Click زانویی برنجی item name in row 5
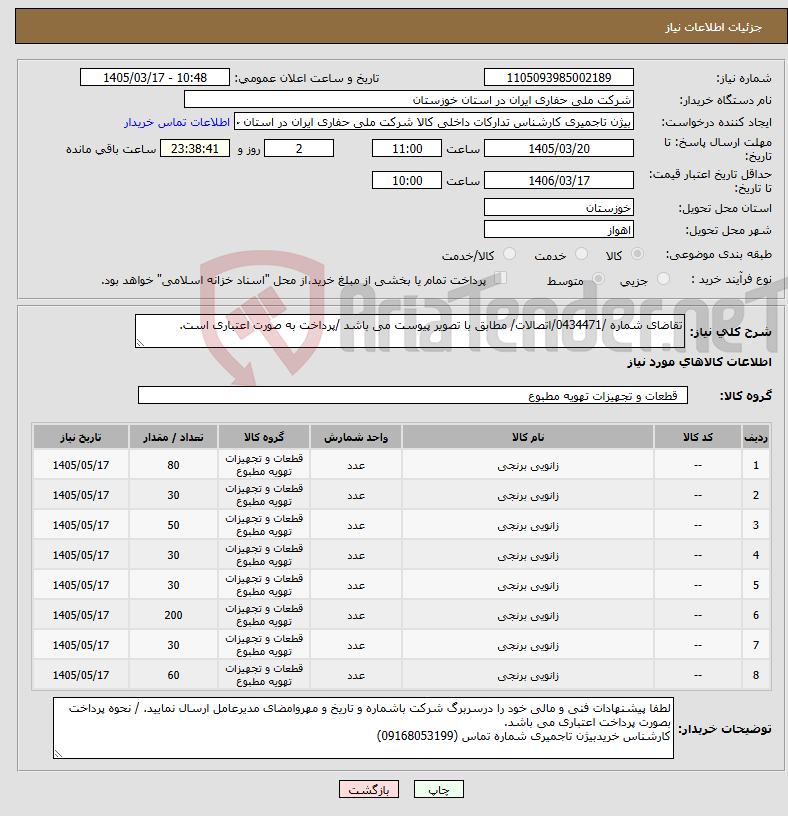Viewport: 788px width, 816px height. [x=528, y=585]
